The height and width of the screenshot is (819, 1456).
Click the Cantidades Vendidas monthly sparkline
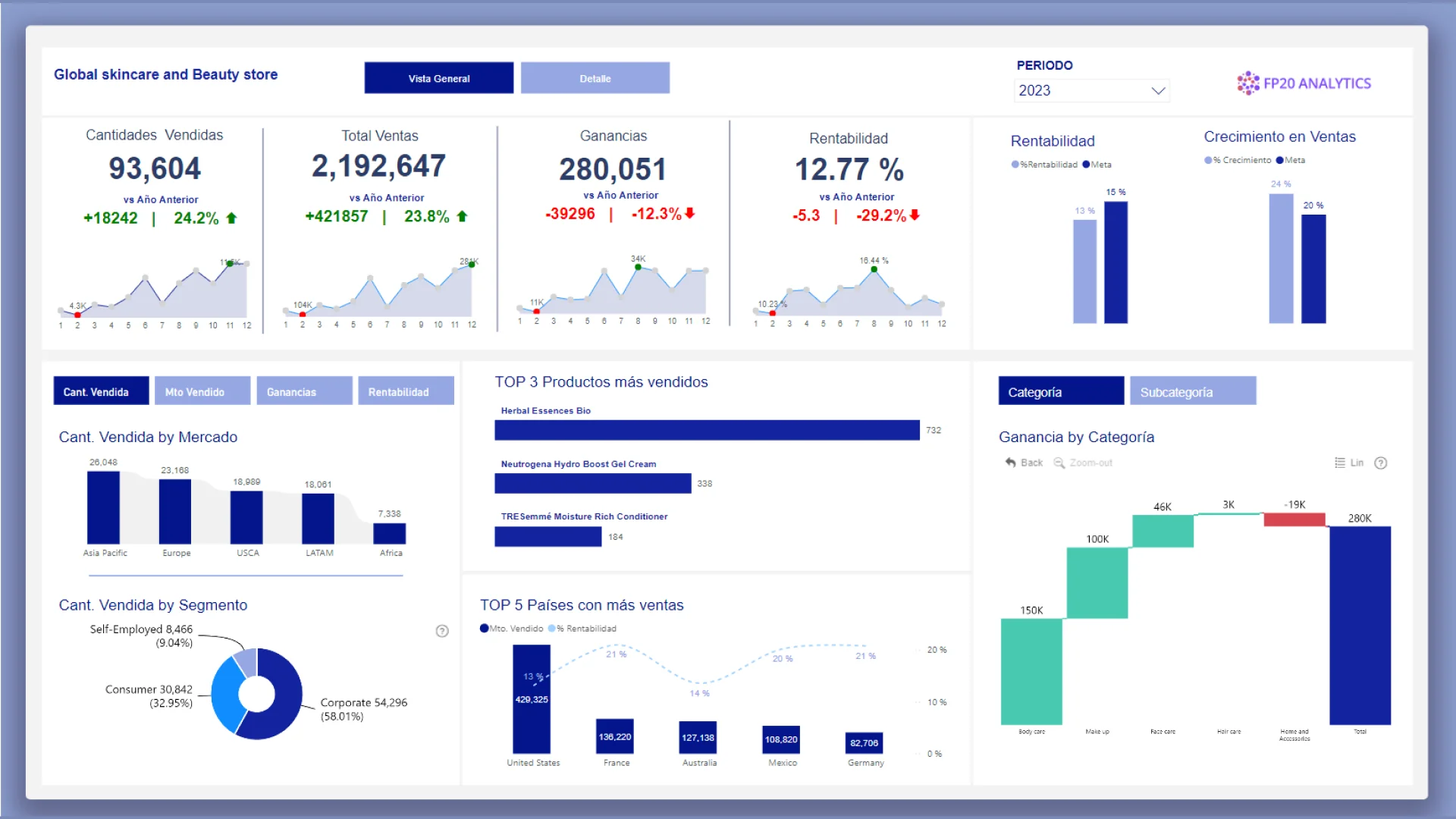[154, 293]
